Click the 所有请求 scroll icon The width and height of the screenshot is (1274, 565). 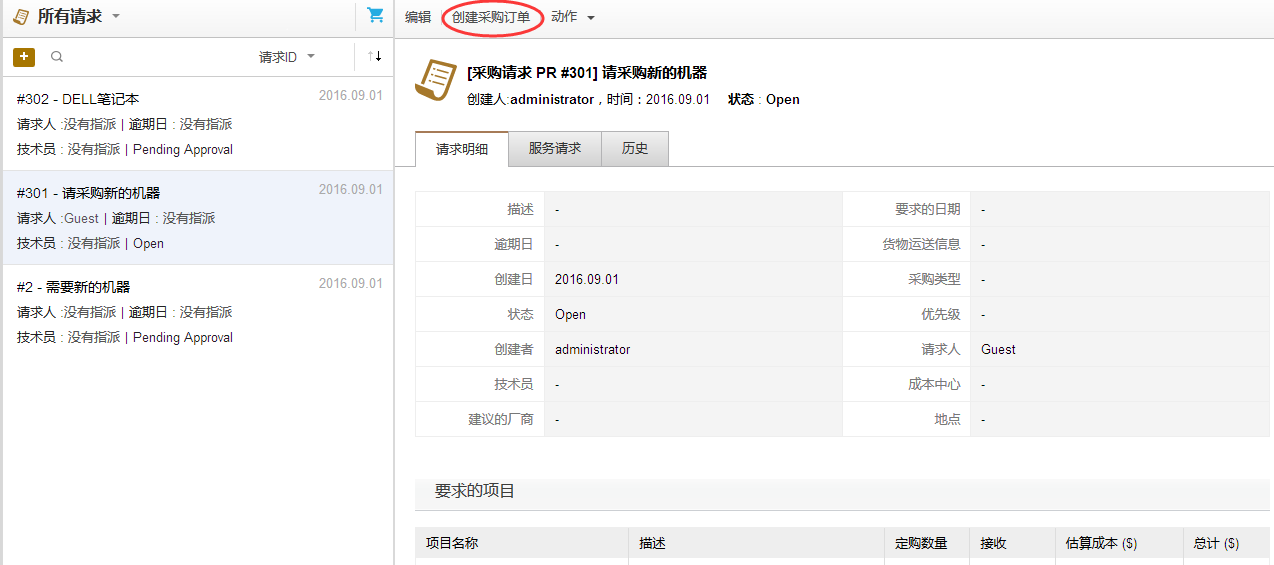click(x=20, y=17)
